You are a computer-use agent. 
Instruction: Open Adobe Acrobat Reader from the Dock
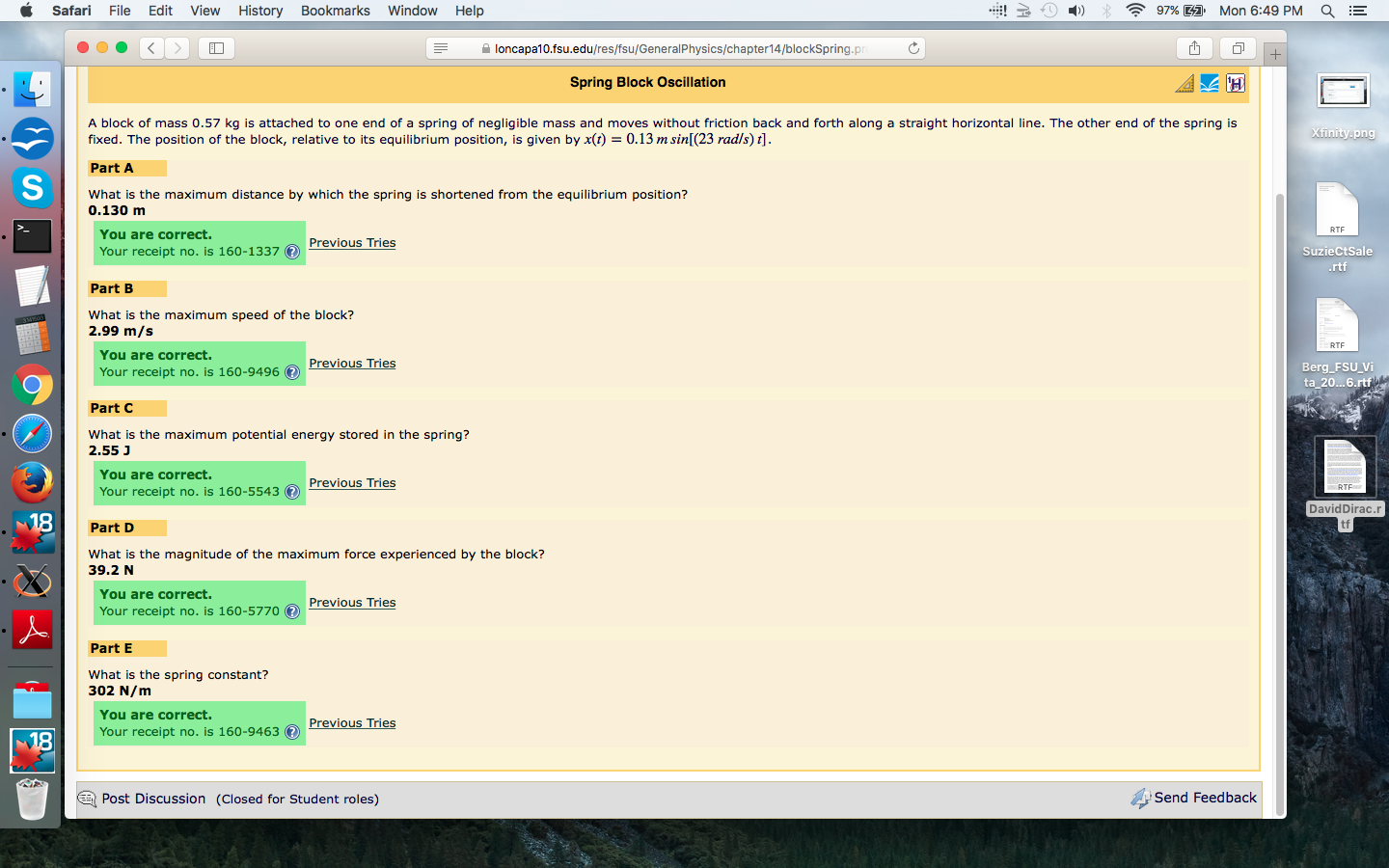(x=32, y=631)
